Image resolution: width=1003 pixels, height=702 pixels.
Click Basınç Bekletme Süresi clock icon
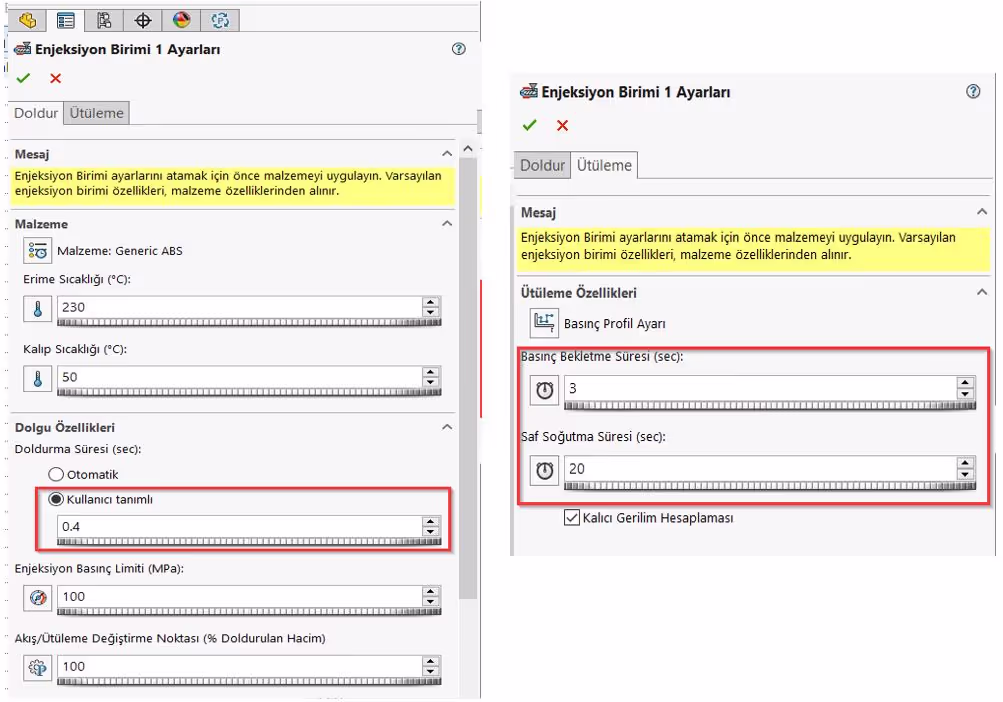coord(544,390)
